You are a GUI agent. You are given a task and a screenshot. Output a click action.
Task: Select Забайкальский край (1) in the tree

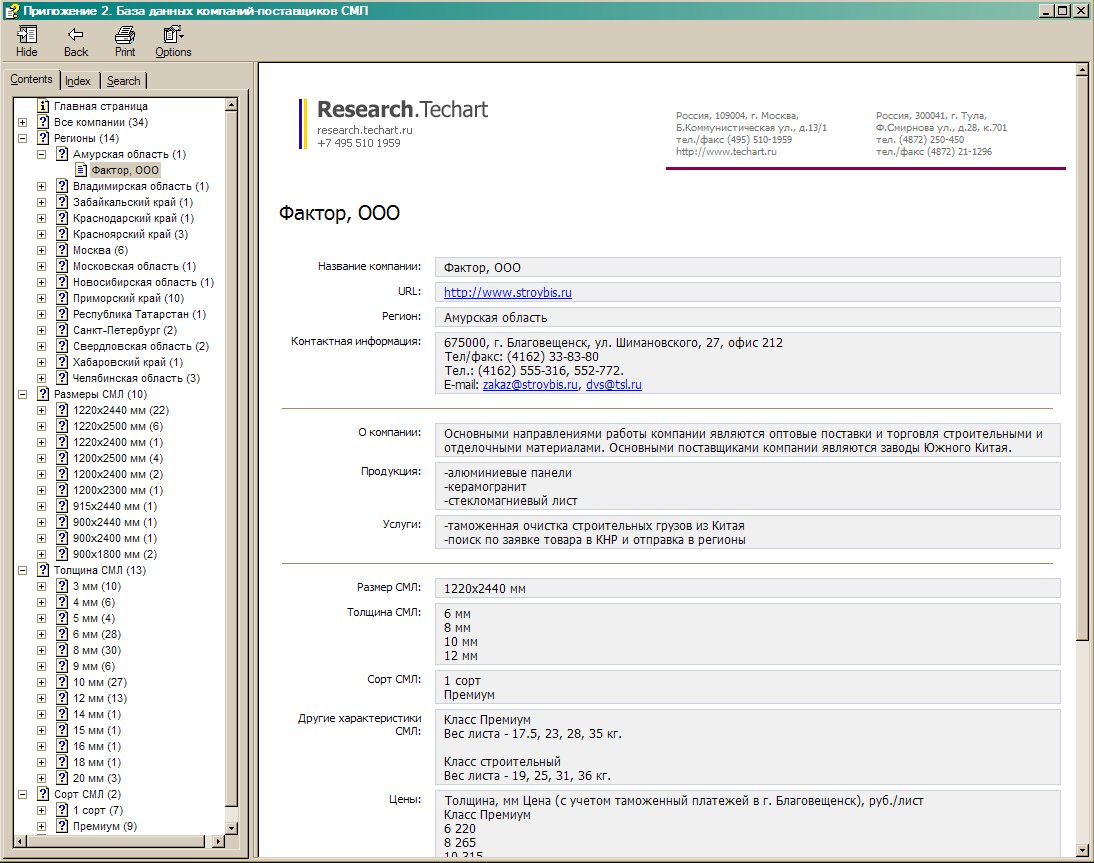point(133,202)
